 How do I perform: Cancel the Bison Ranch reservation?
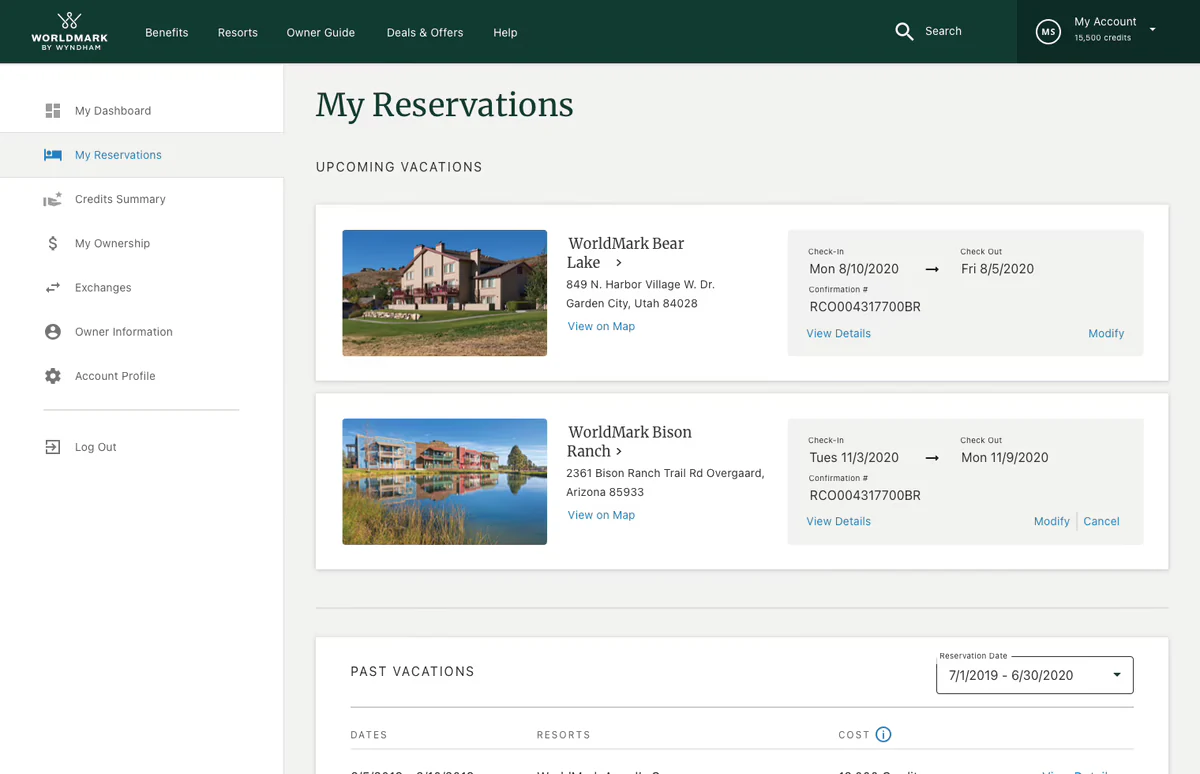1101,521
